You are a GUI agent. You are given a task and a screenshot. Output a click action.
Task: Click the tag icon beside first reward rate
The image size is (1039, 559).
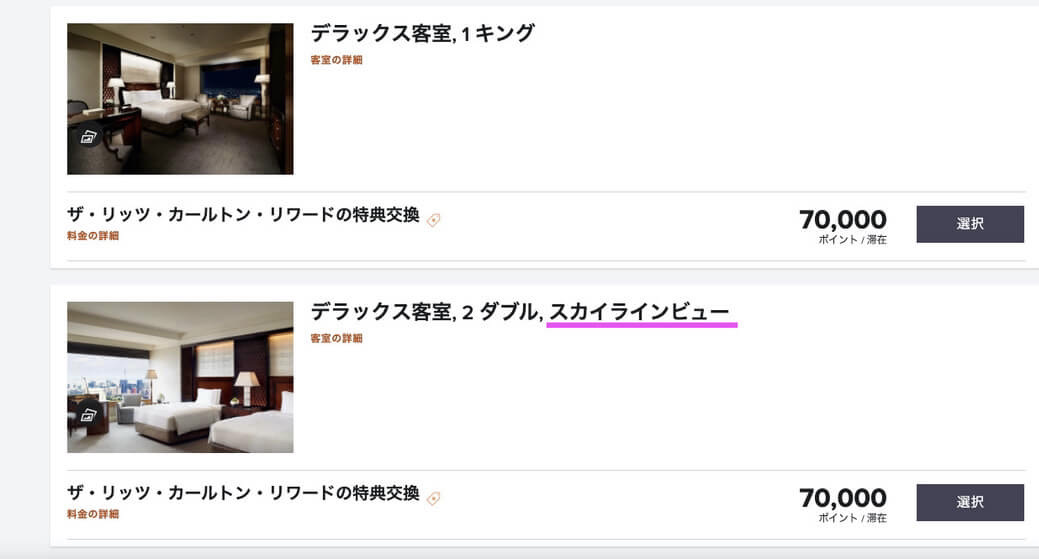point(434,220)
